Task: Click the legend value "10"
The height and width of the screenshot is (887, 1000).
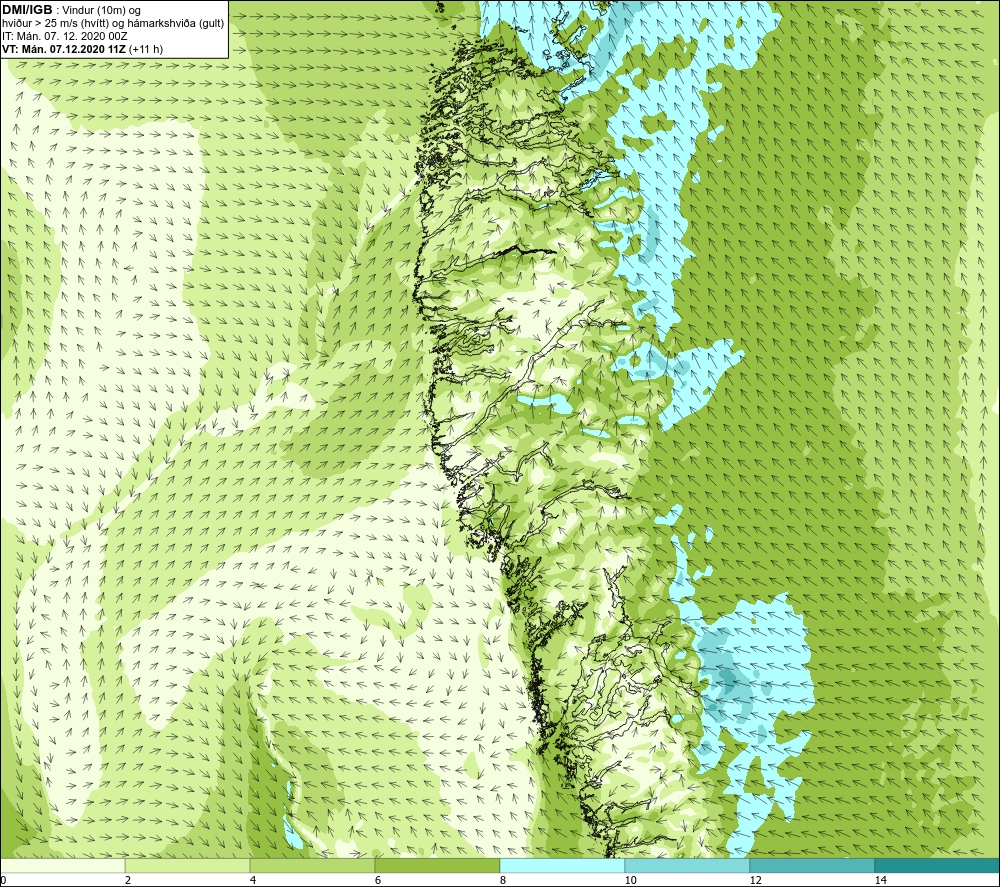Action: [630, 880]
